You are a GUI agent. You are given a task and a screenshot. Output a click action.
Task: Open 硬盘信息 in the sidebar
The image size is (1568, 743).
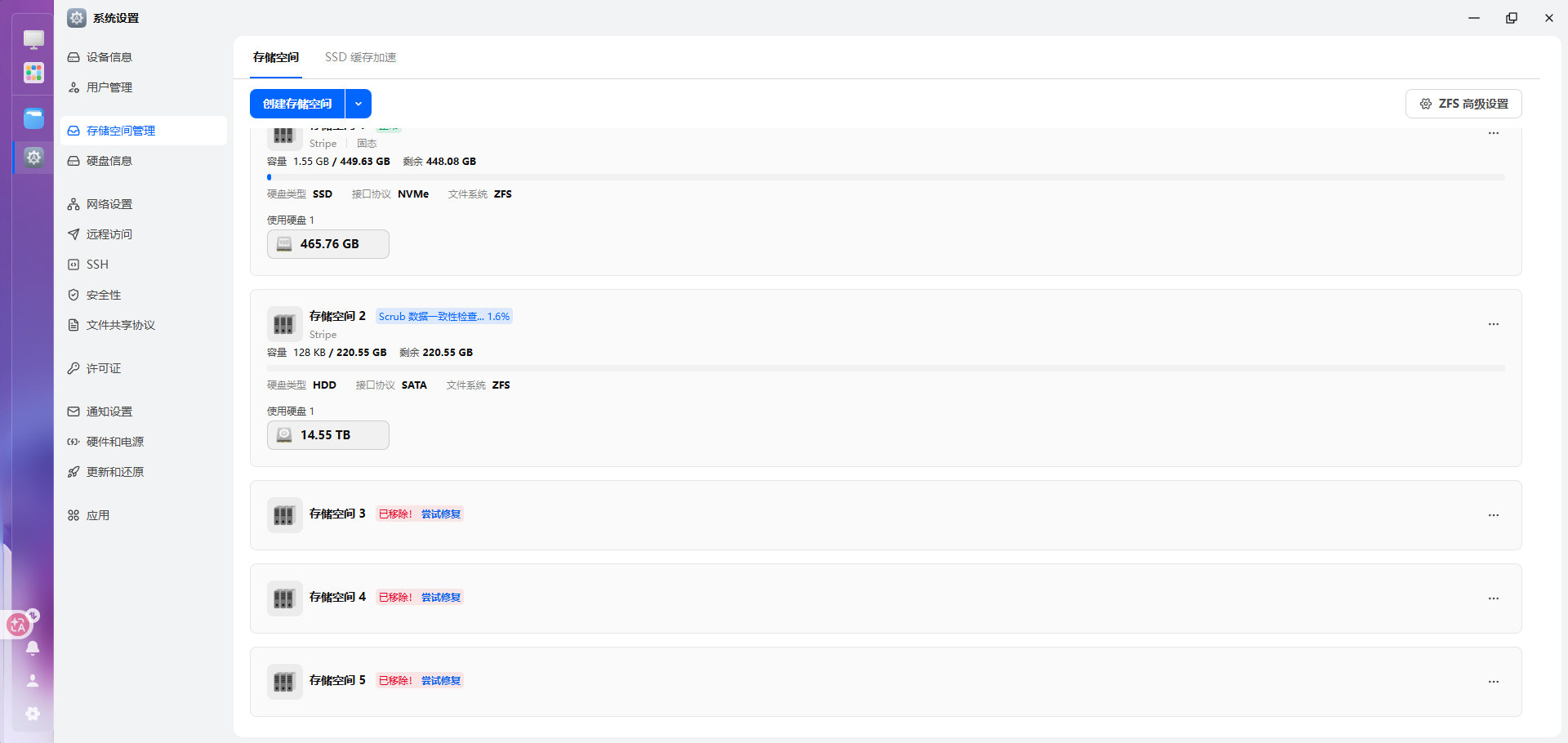pyautogui.click(x=109, y=161)
